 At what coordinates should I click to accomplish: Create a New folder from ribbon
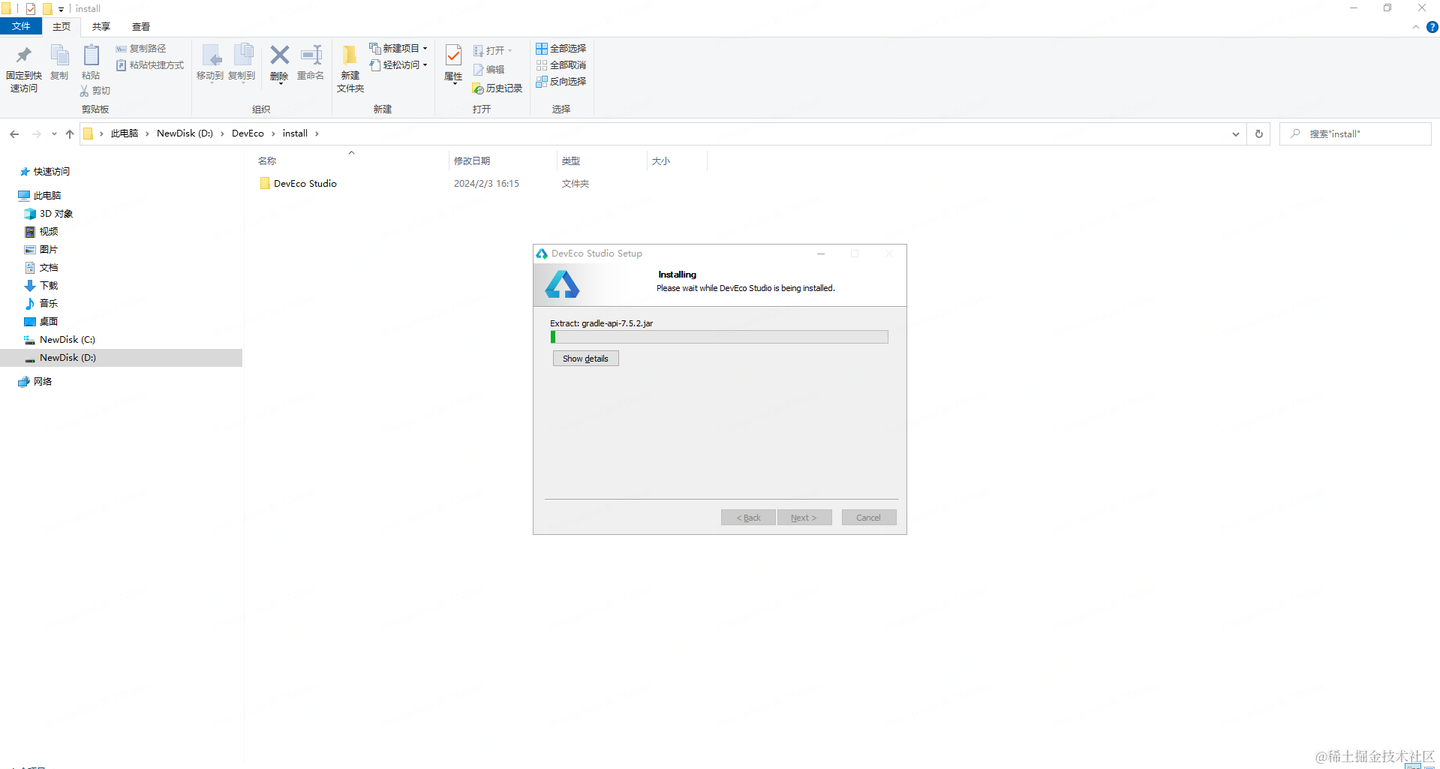350,69
